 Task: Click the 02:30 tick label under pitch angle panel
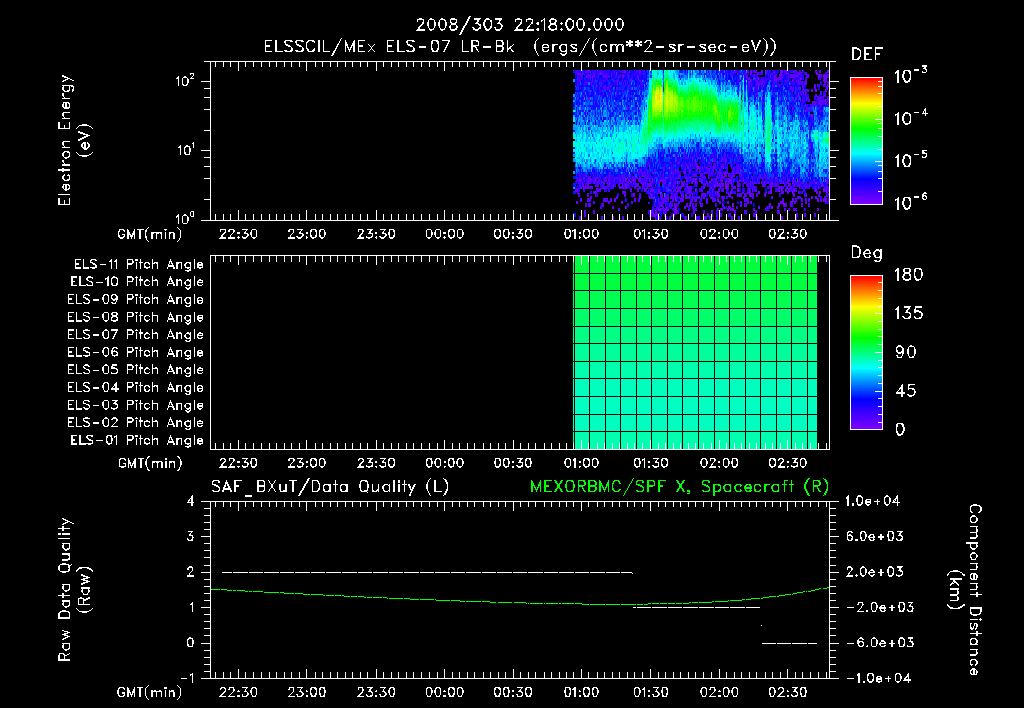coord(788,464)
